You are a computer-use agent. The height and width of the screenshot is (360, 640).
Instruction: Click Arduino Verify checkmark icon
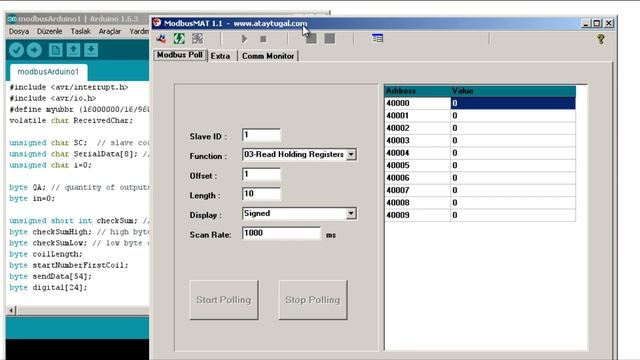pyautogui.click(x=16, y=50)
